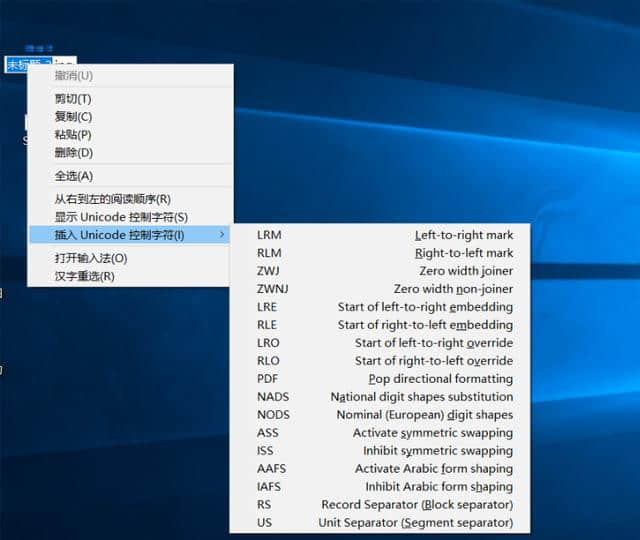Insert US Unit Separator (Segment separator)
This screenshot has width=640, height=540.
click(x=380, y=522)
